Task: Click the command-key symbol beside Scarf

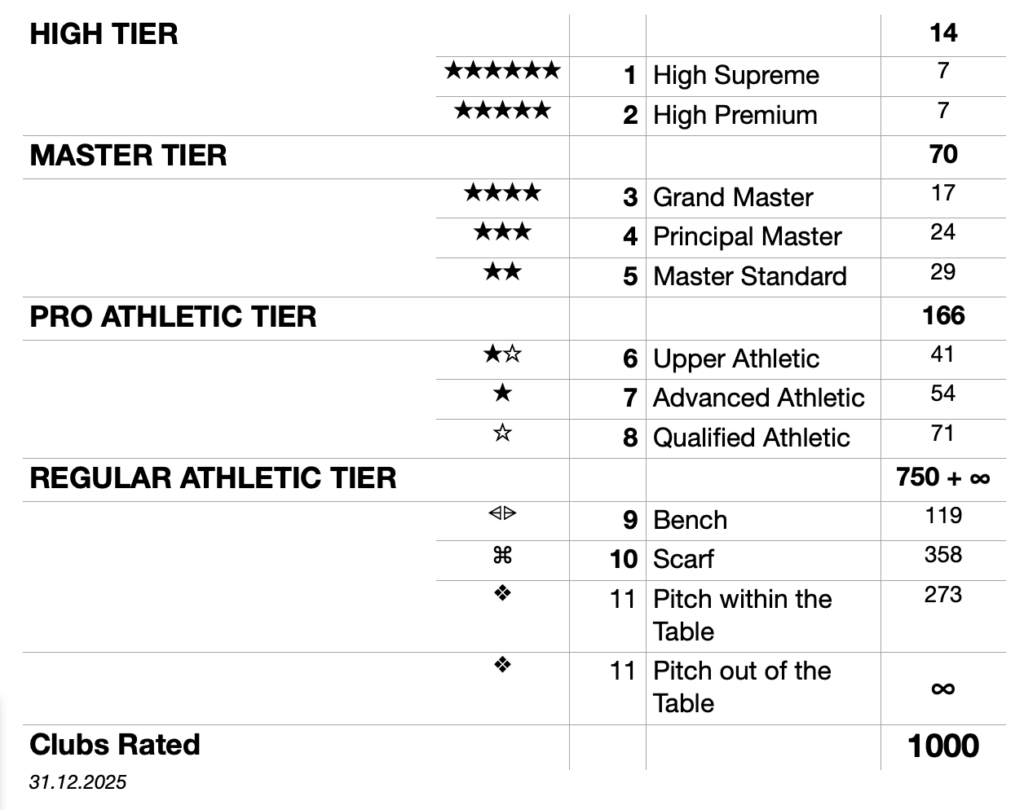Action: (x=502, y=556)
